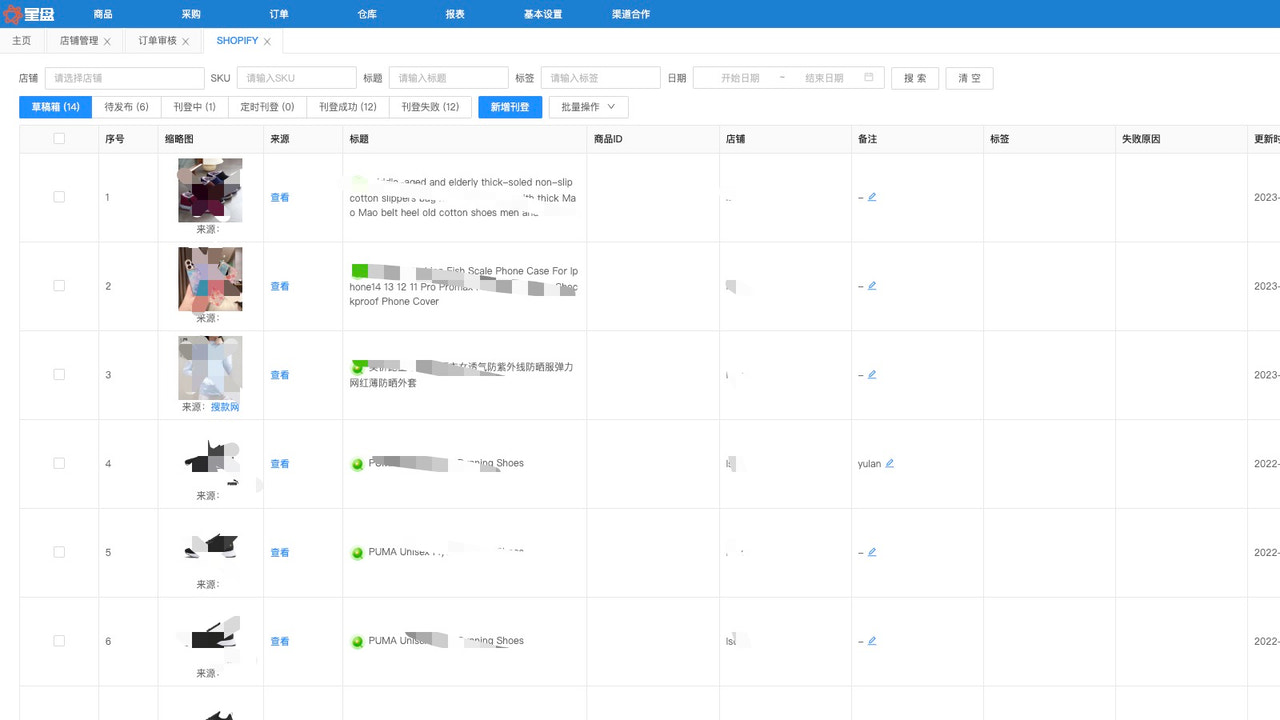1280x720 pixels.
Task: Switch to the 订单审核 tab
Action: coord(157,41)
